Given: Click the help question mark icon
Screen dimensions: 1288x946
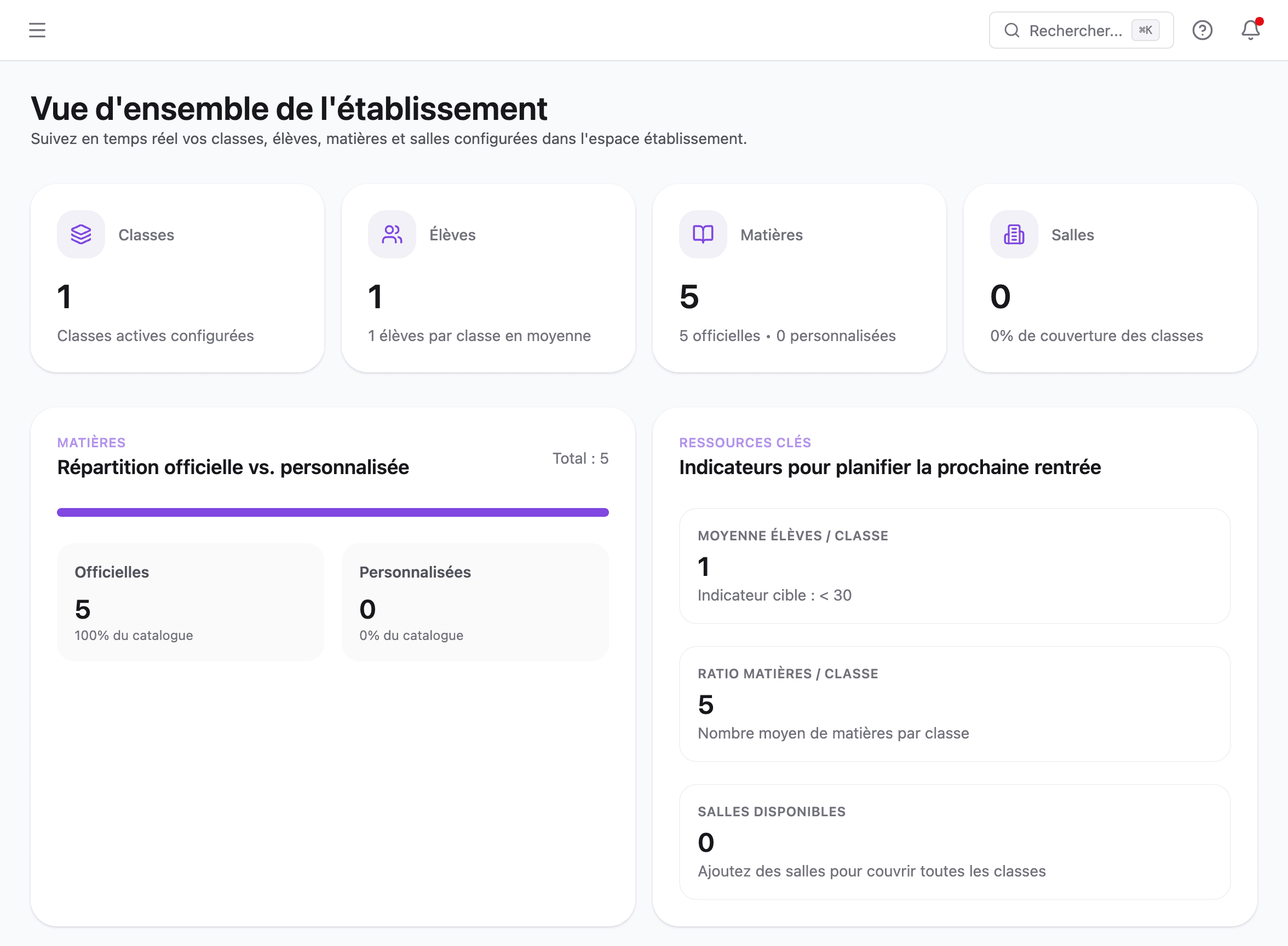Looking at the screenshot, I should pyautogui.click(x=1202, y=30).
